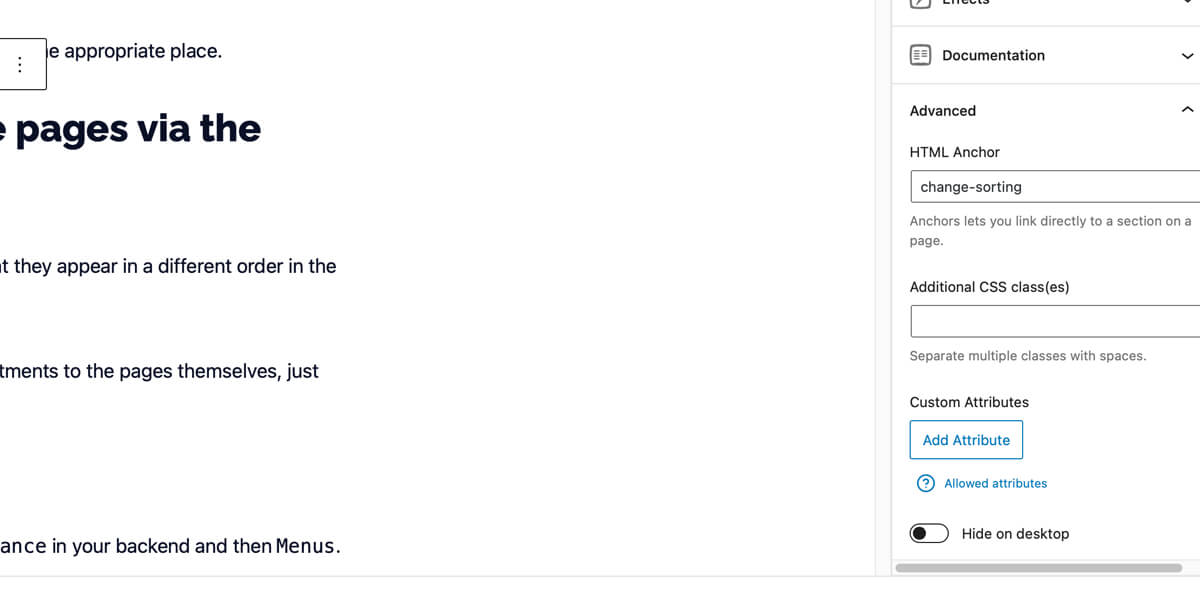Click paragraph about appearing in different order
This screenshot has width=1200, height=600.
click(168, 266)
